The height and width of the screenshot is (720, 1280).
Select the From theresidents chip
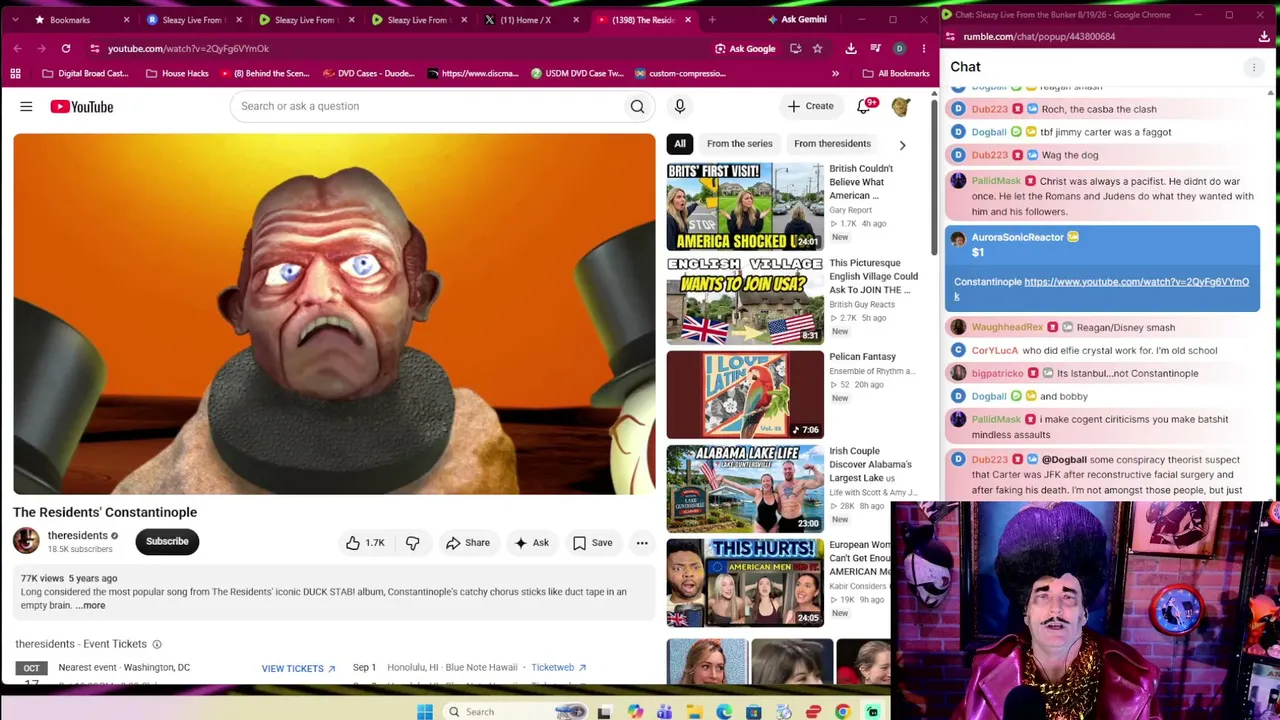tap(832, 144)
